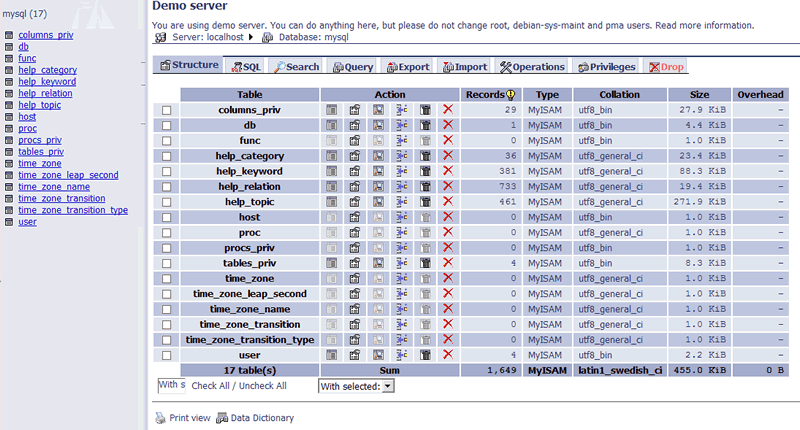Screen dimensions: 800x430
Task: Insert icon for host table row
Action: pos(402,217)
